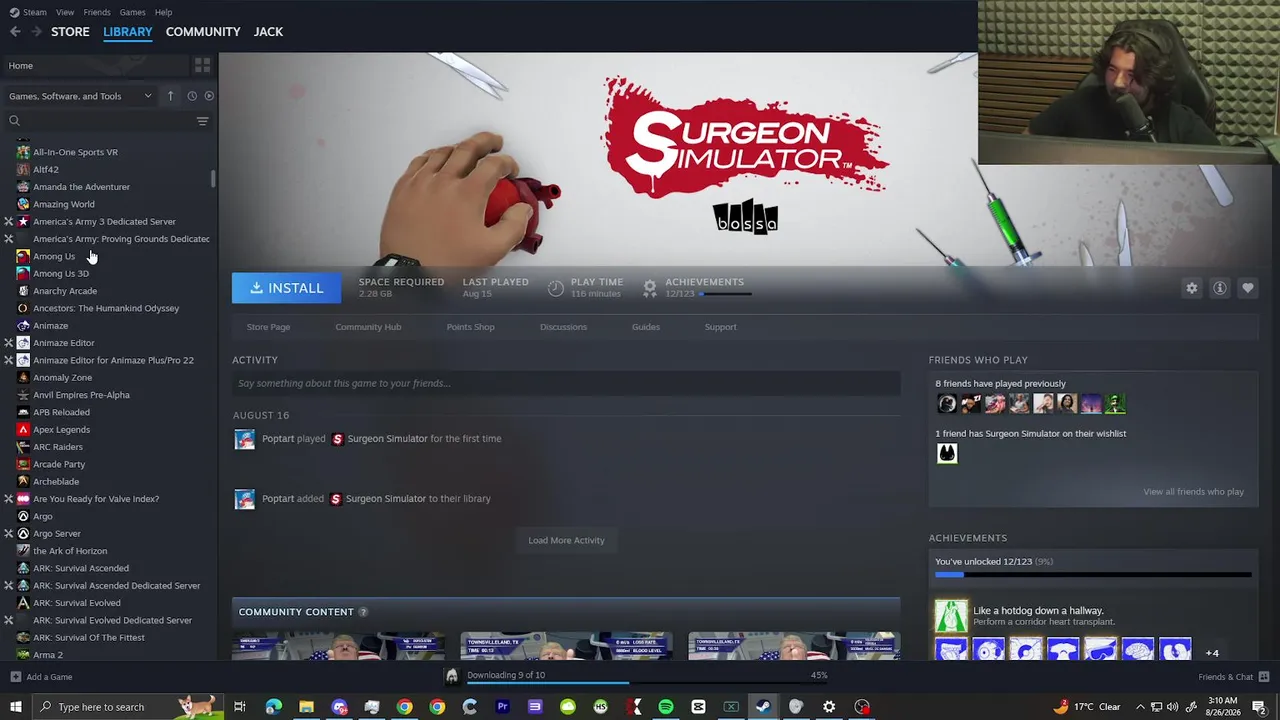Open Poptart's avatar on the 'played' activity
This screenshot has height=720, width=1280.
pos(244,439)
